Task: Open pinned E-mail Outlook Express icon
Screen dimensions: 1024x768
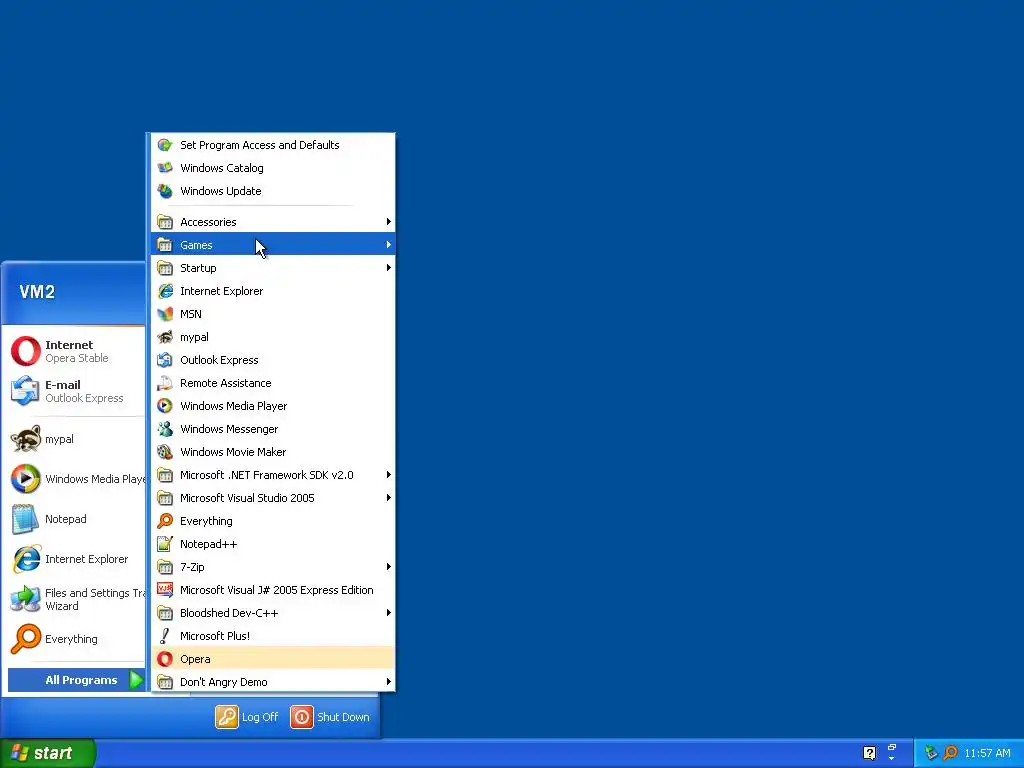Action: (x=25, y=391)
